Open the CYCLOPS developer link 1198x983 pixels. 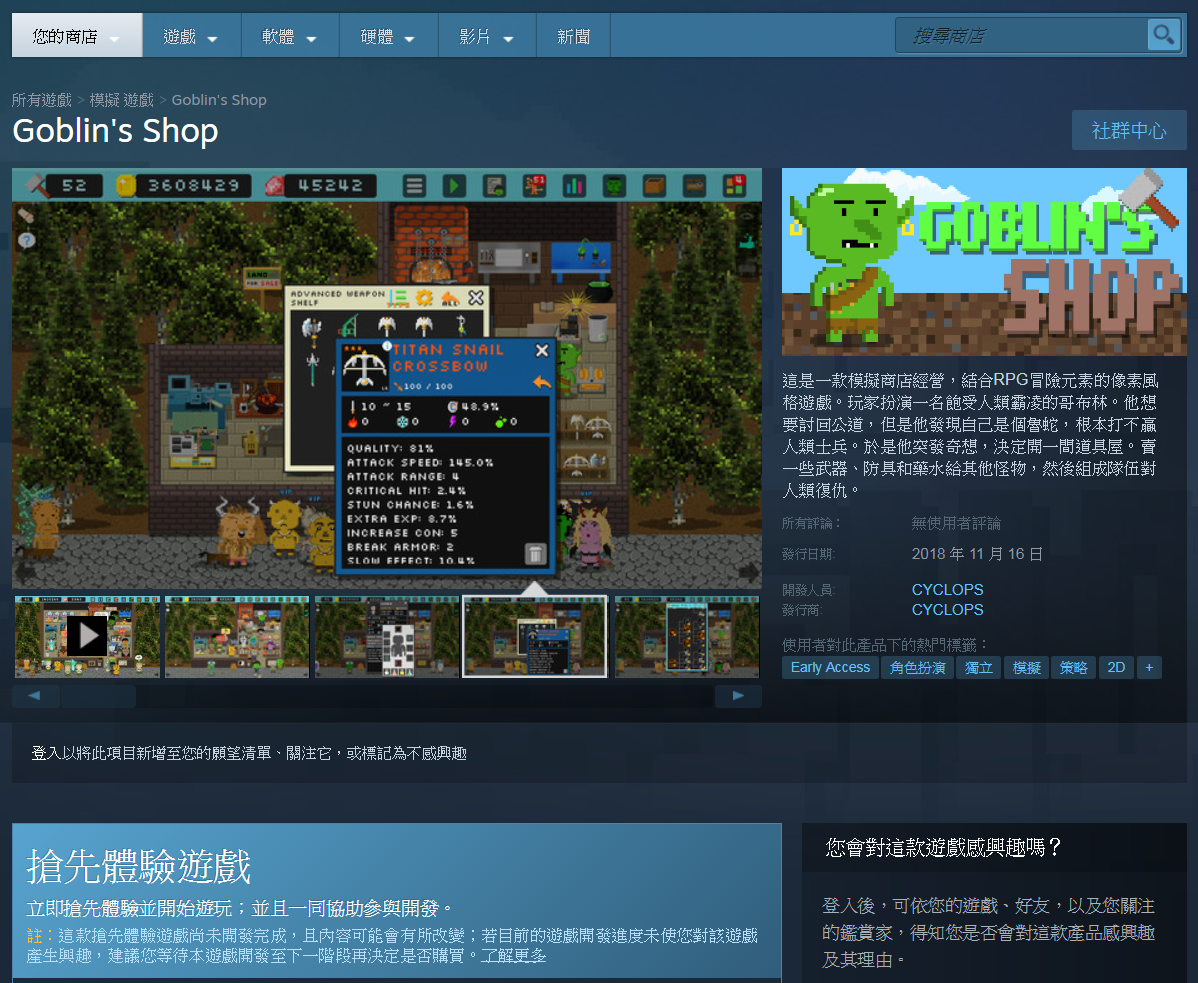(x=947, y=590)
